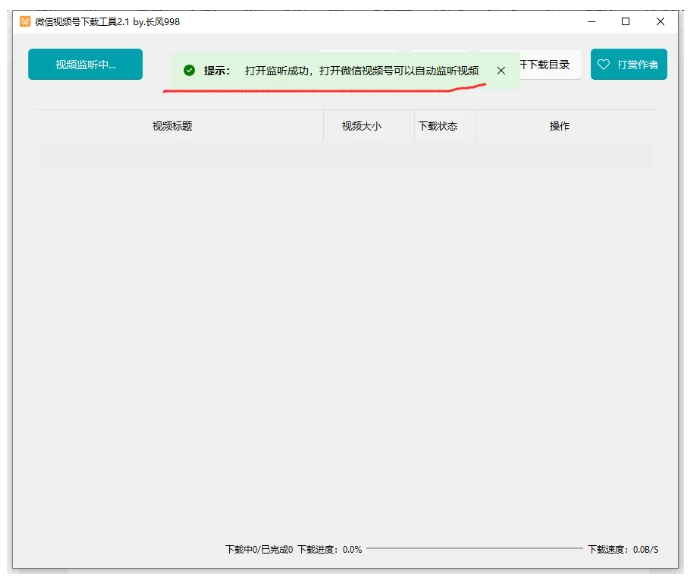Click the download progress bar
Screen dimensions: 699x580
click(x=473, y=549)
